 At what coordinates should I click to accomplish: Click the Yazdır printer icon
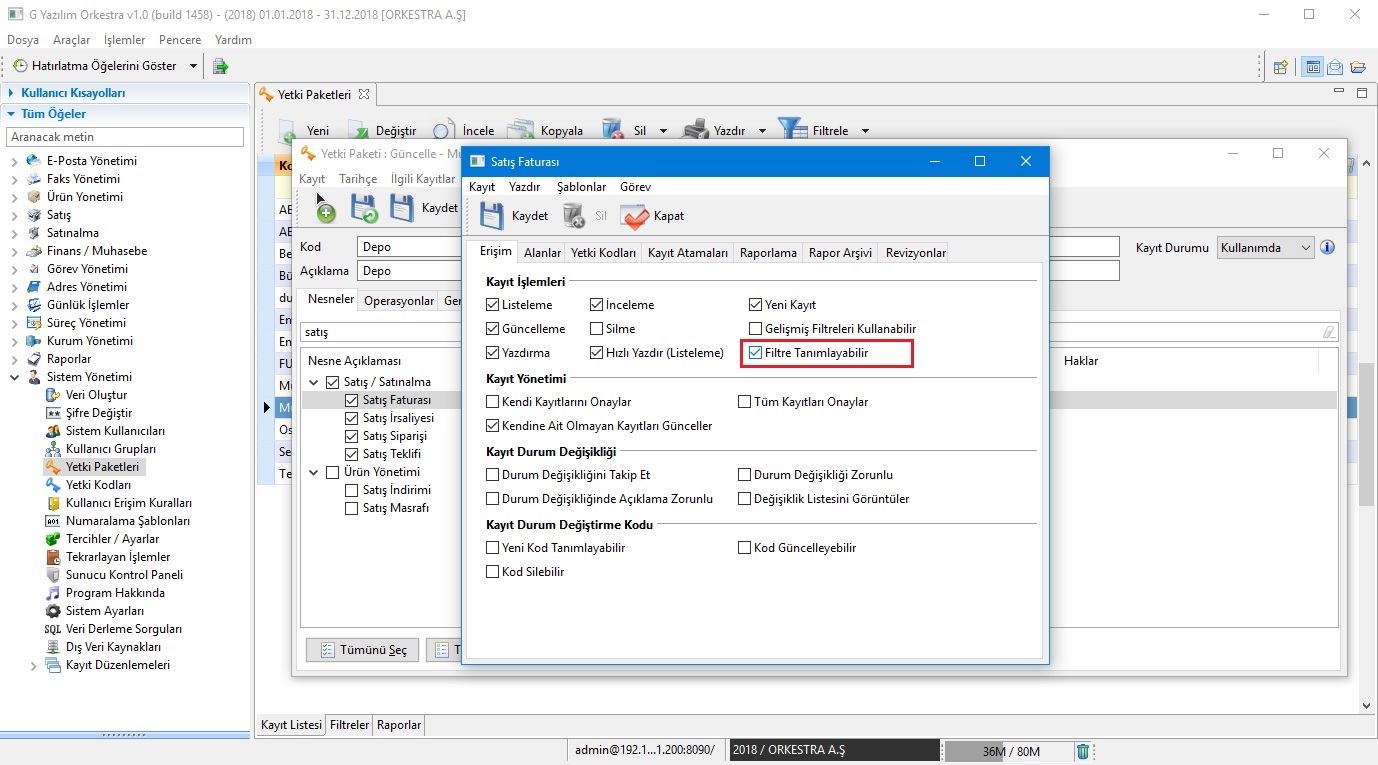point(695,131)
